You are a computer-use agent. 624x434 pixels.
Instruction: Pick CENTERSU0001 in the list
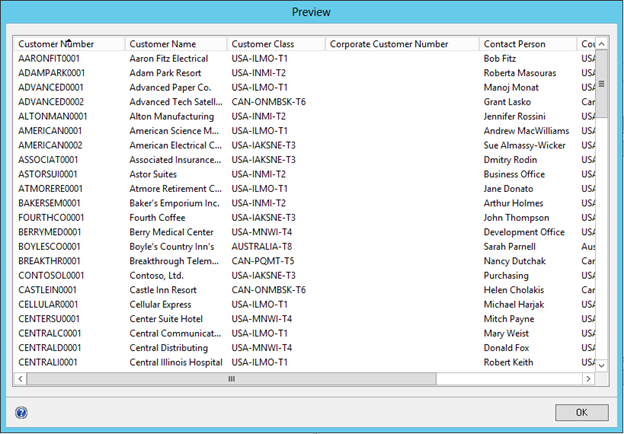[49, 319]
